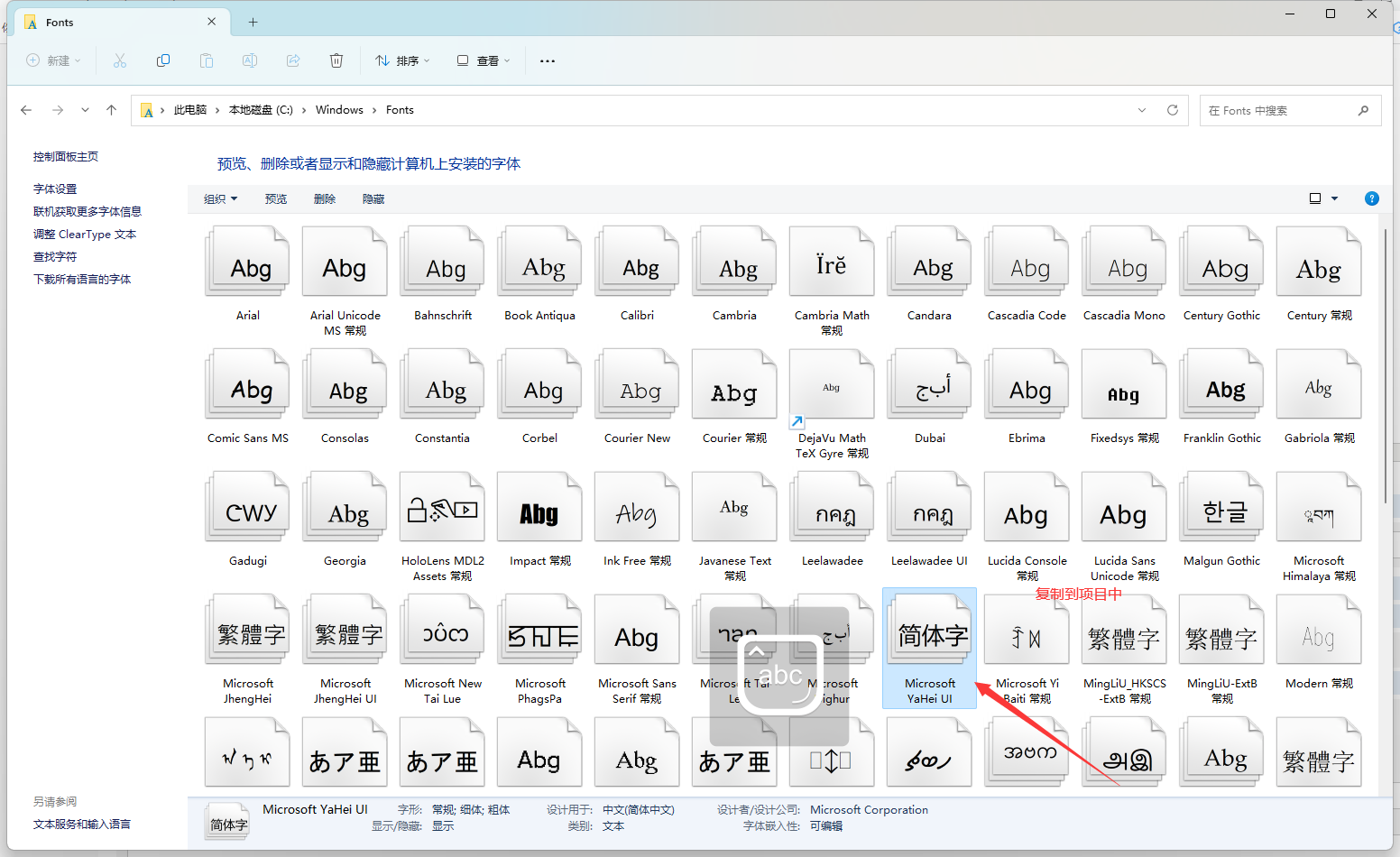Open the 联机获取更多字体信息 link
Screen dimensions: 1400x857
[87, 211]
